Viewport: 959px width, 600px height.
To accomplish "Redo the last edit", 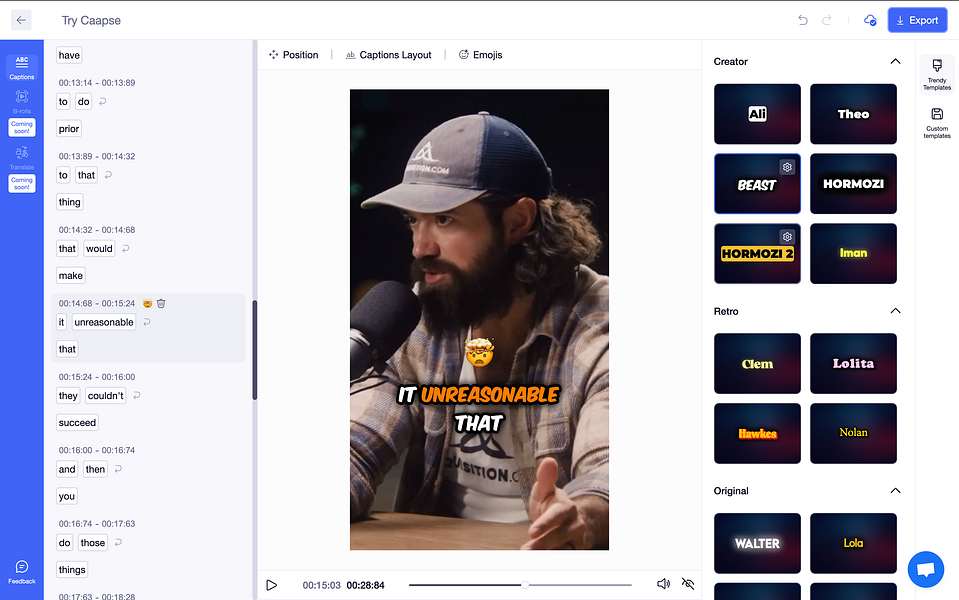I will [827, 20].
